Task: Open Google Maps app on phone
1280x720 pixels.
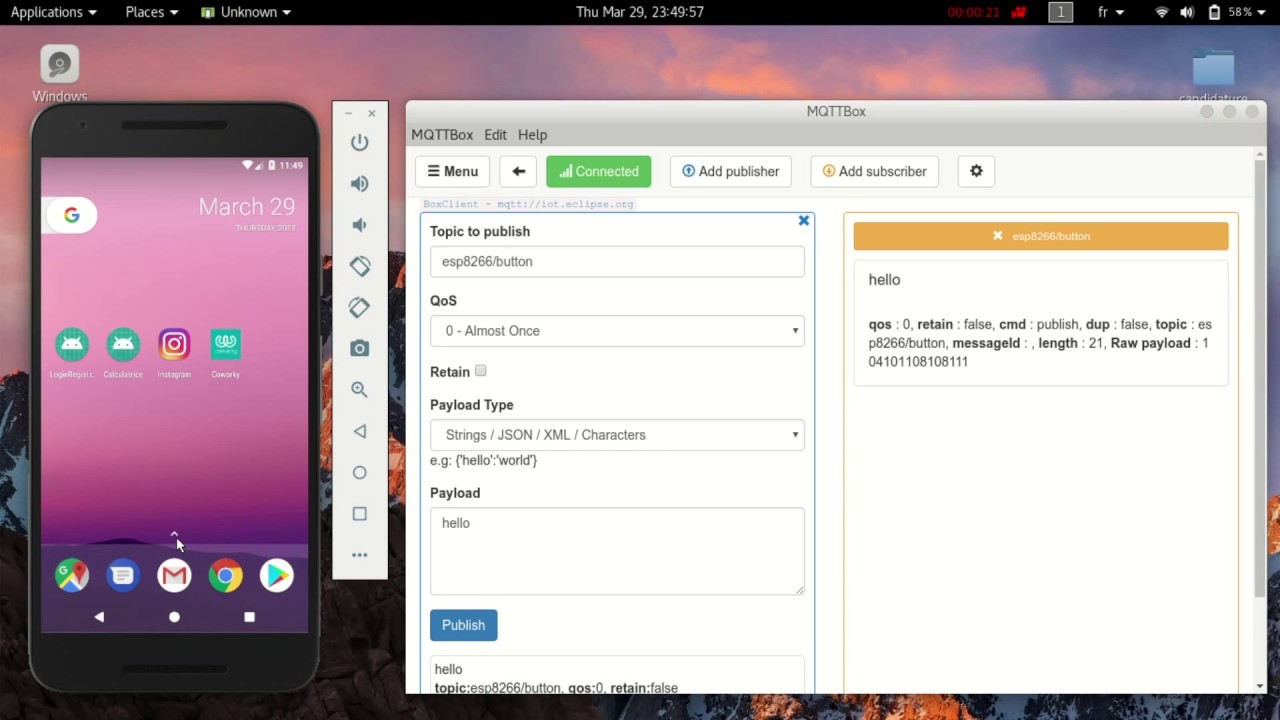Action: coord(72,575)
